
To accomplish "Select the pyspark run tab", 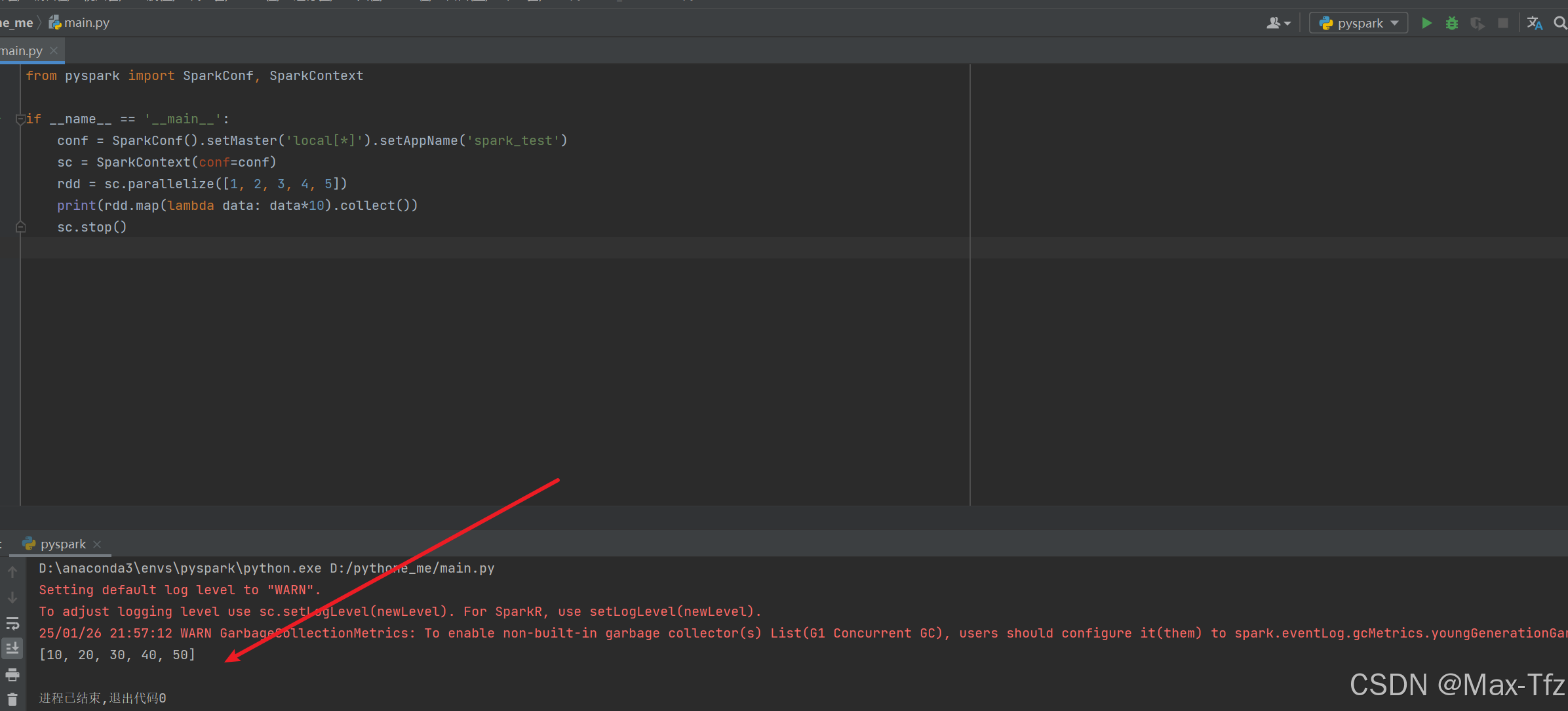I will [62, 544].
